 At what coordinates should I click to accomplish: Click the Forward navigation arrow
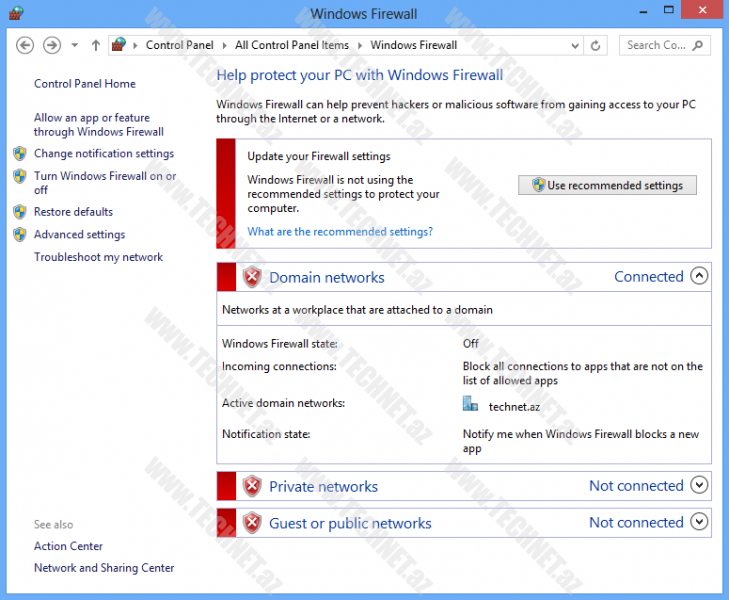click(52, 46)
